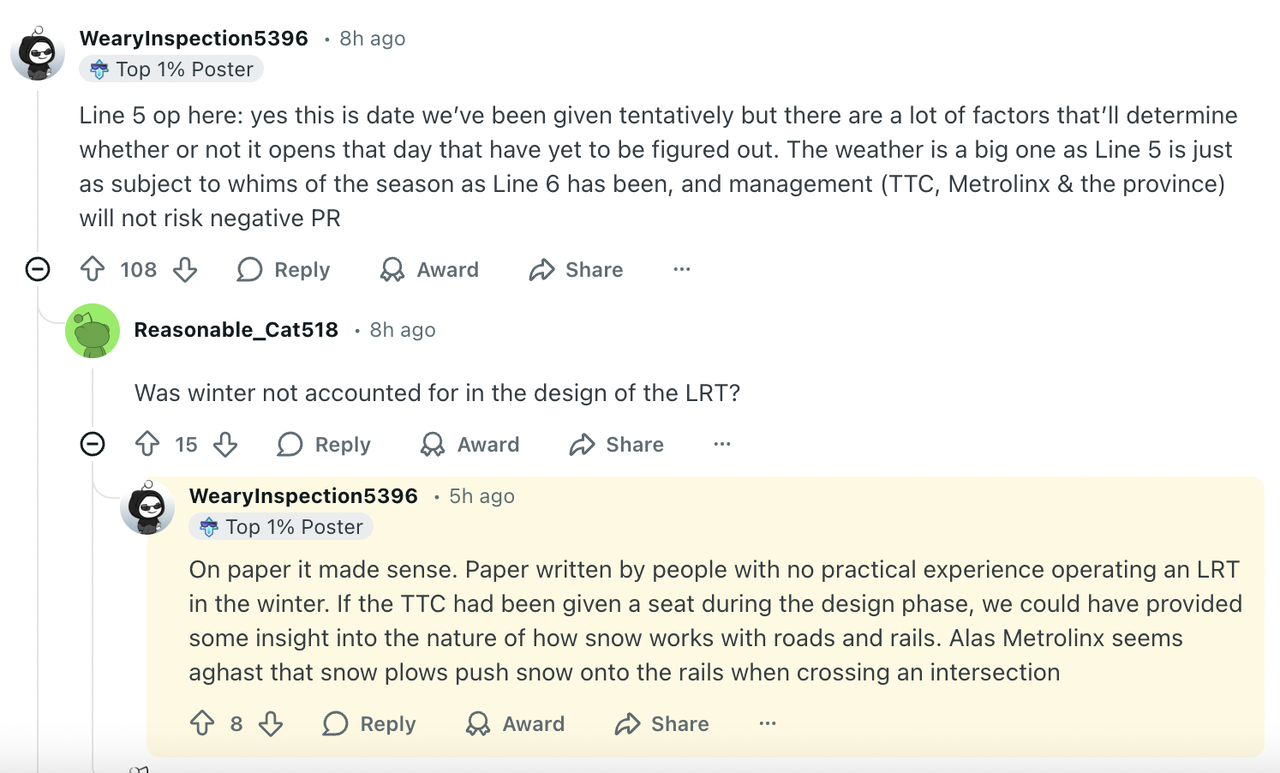
Task: Downvote Reasonable_Cat518's comment
Action: [226, 444]
